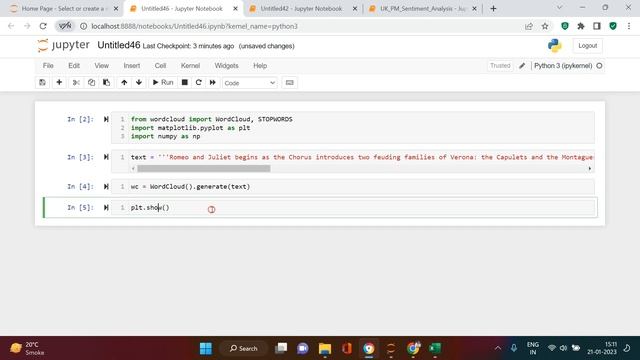Viewport: 640px width, 360px height.
Task: Open Chrome three-dot menu
Action: [x=629, y=26]
